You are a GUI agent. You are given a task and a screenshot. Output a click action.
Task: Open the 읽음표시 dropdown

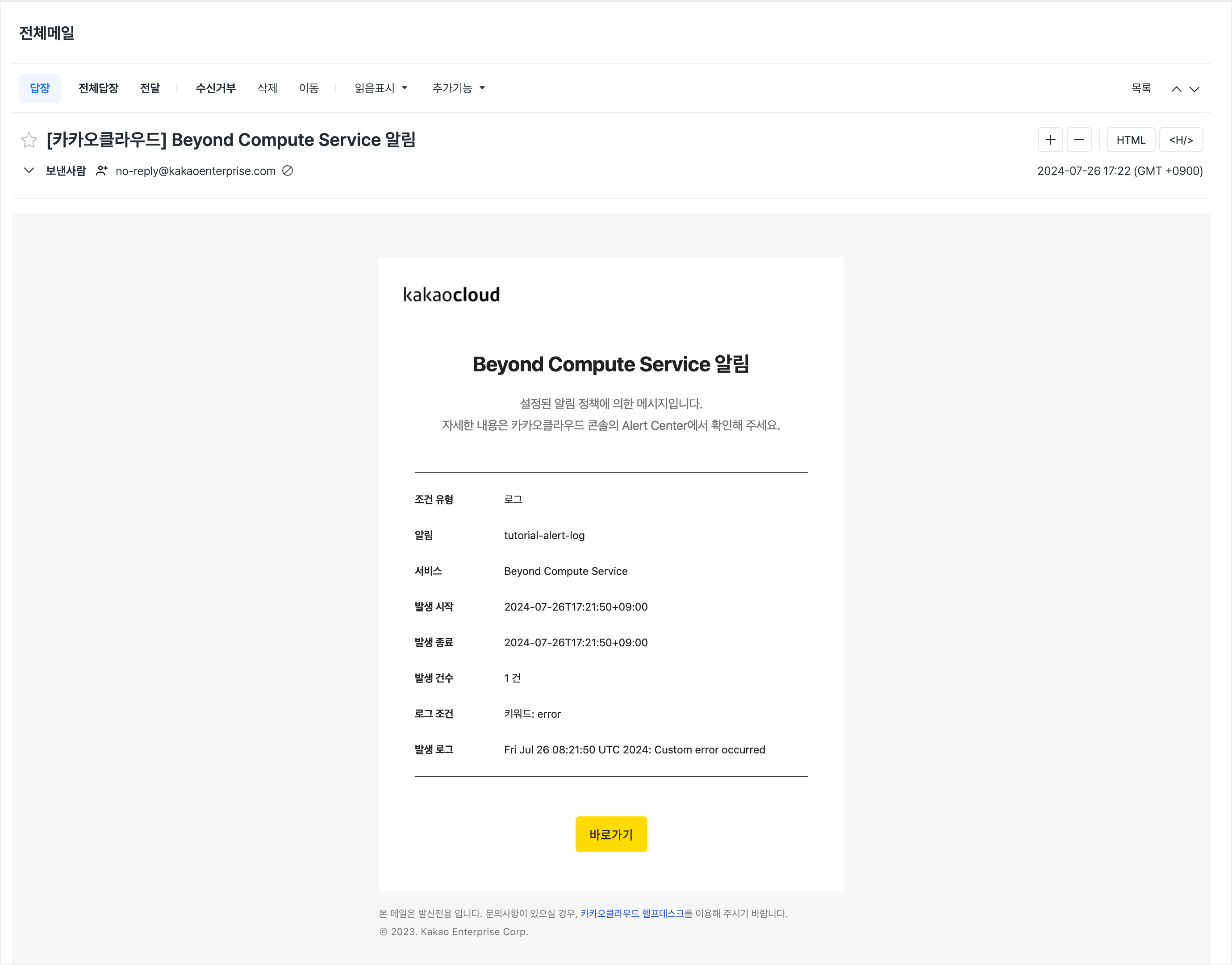[381, 88]
